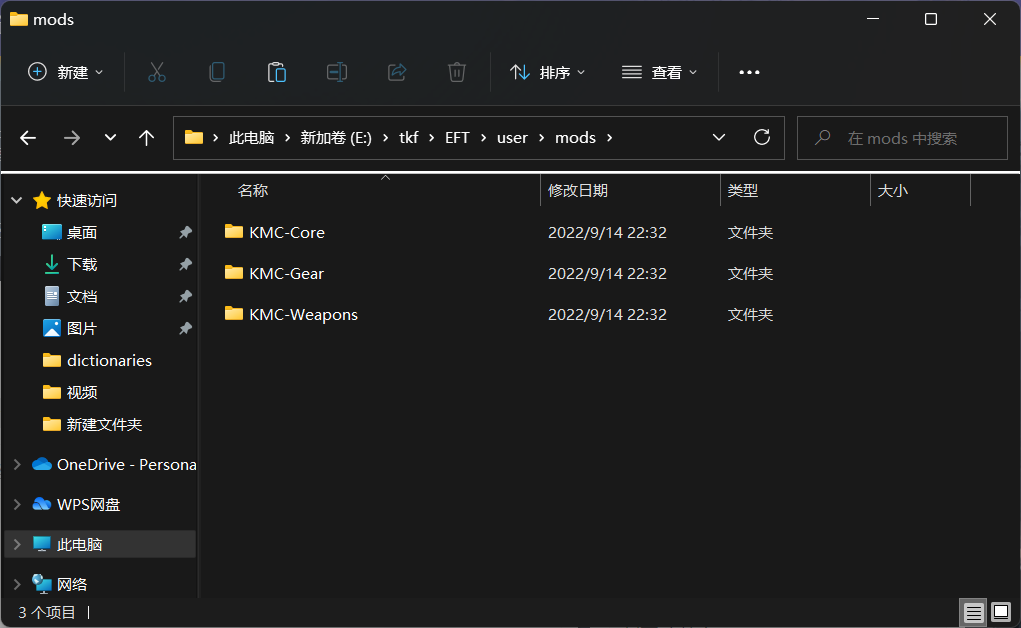Open the see-more (...) menu in the toolbar
Screen dimensions: 1021x628
749,71
